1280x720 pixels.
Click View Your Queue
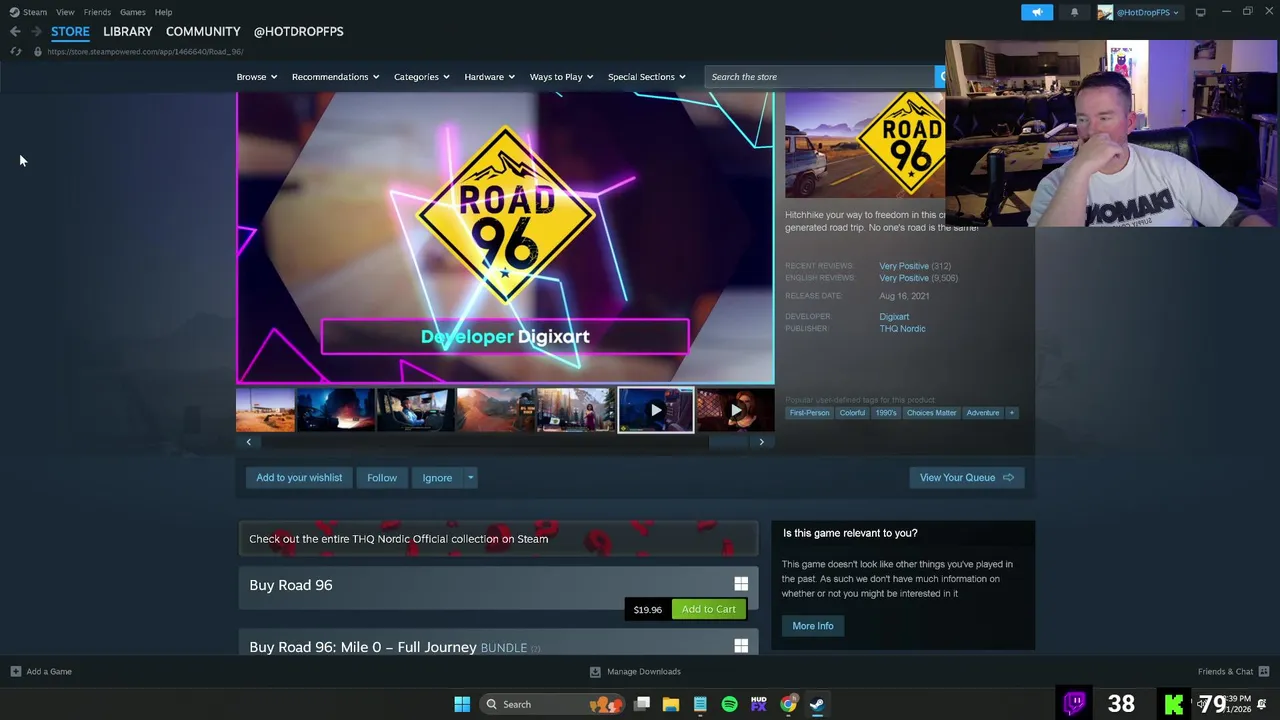pos(966,478)
